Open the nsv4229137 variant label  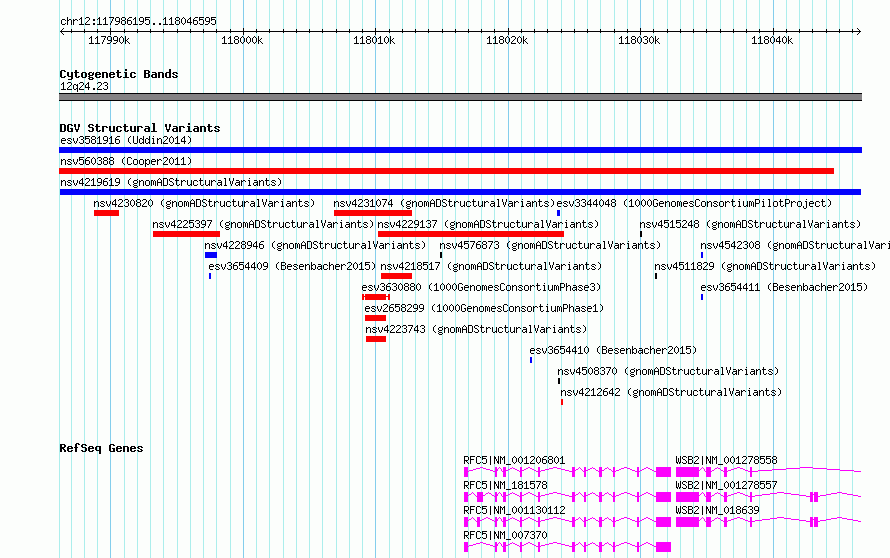coord(488,224)
